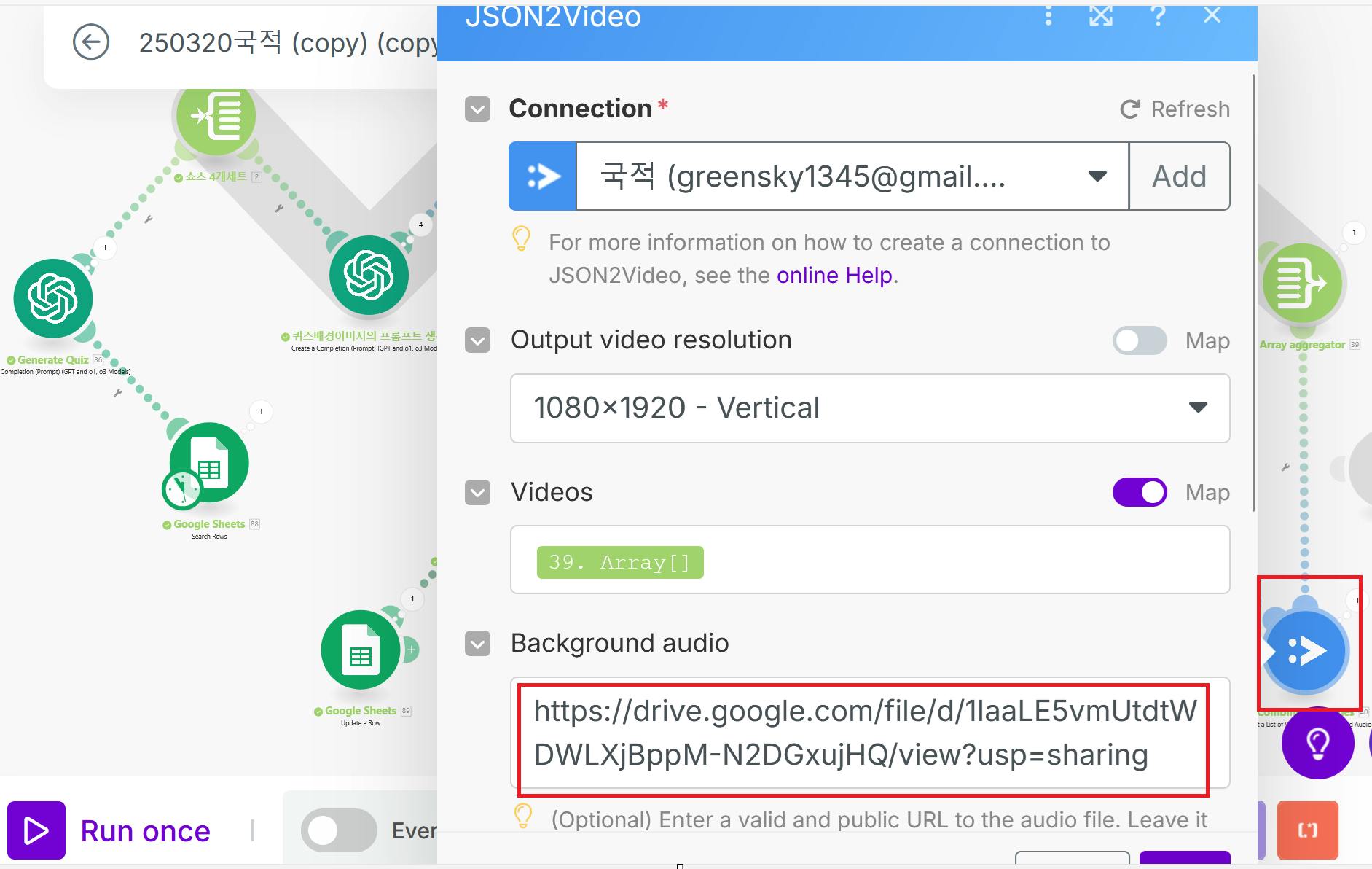Click the lightbulb hint under Connection
The width and height of the screenshot is (1372, 869).
[521, 239]
